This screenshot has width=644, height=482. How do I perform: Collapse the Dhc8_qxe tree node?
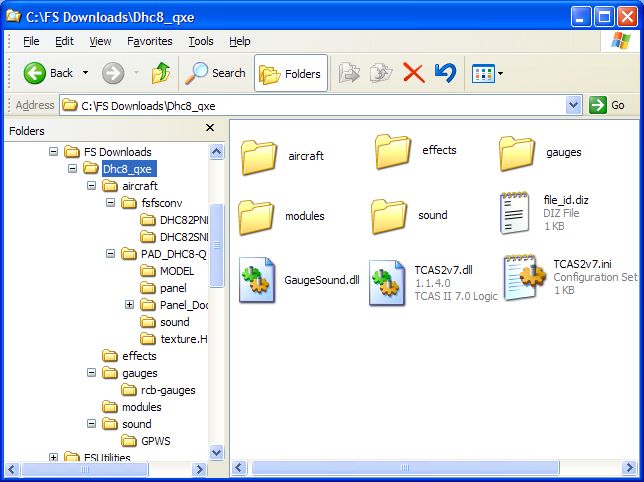point(73,169)
